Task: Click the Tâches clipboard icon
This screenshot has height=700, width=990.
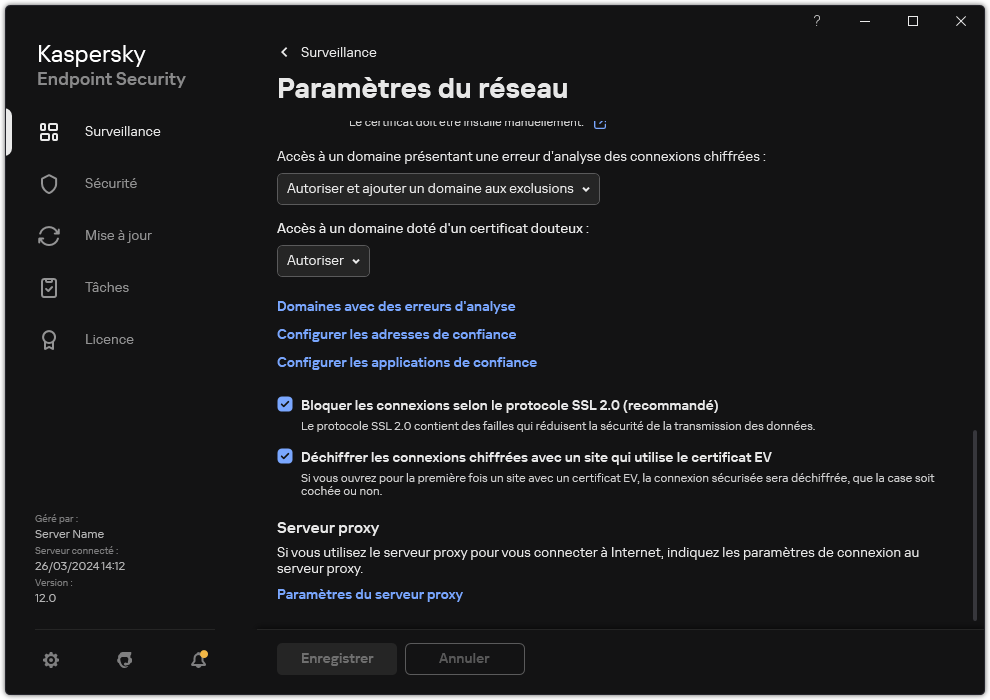Action: pyautogui.click(x=49, y=287)
